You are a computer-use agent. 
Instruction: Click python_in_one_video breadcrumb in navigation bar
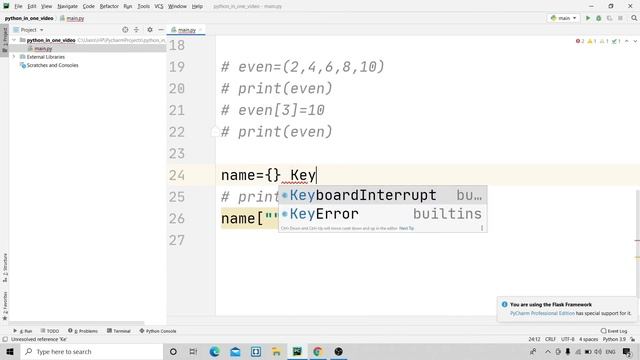click(29, 18)
